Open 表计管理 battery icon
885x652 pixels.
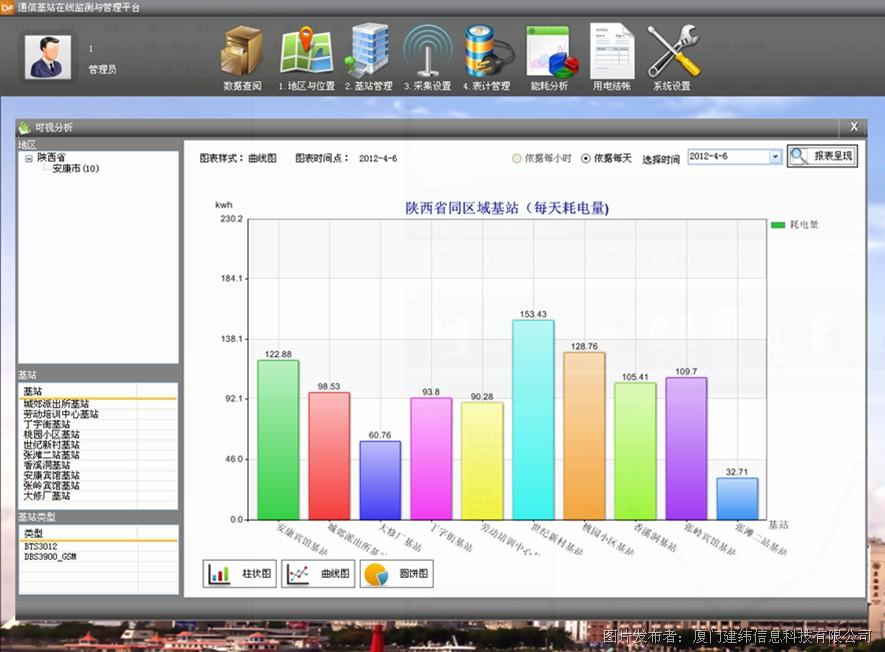(x=488, y=51)
